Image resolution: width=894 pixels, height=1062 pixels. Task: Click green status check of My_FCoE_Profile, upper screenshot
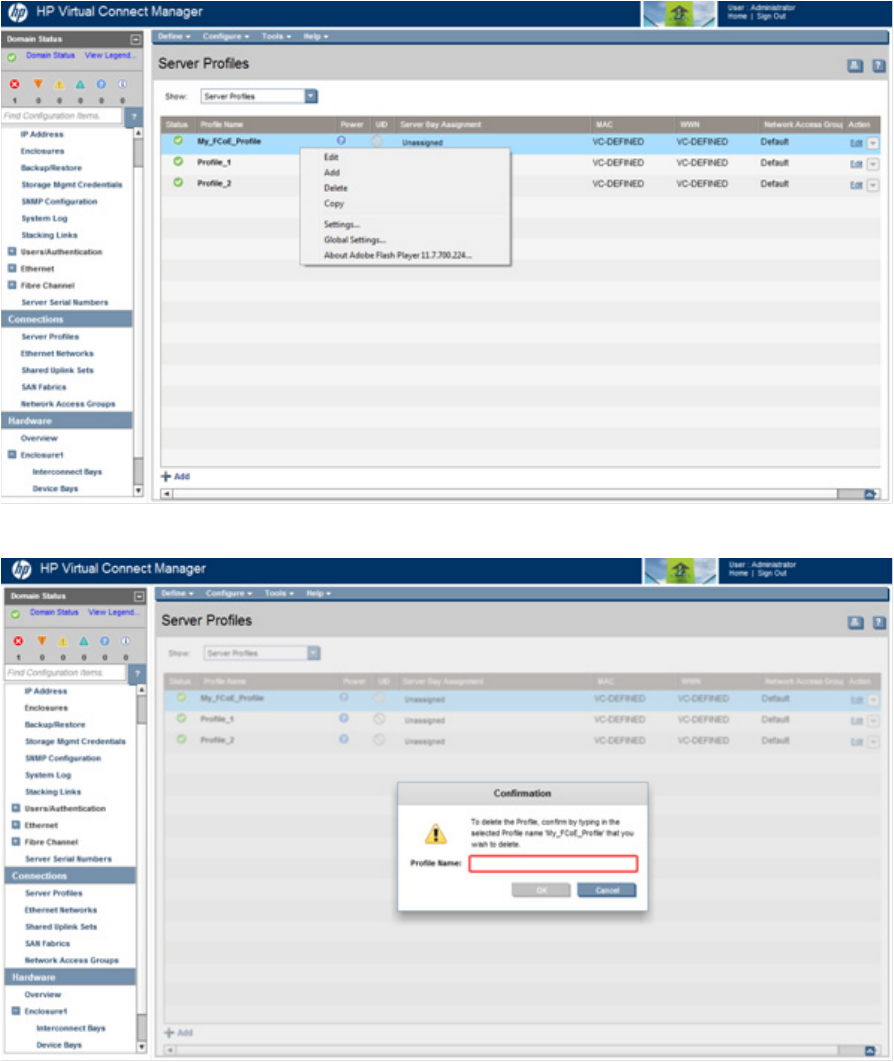point(178,140)
